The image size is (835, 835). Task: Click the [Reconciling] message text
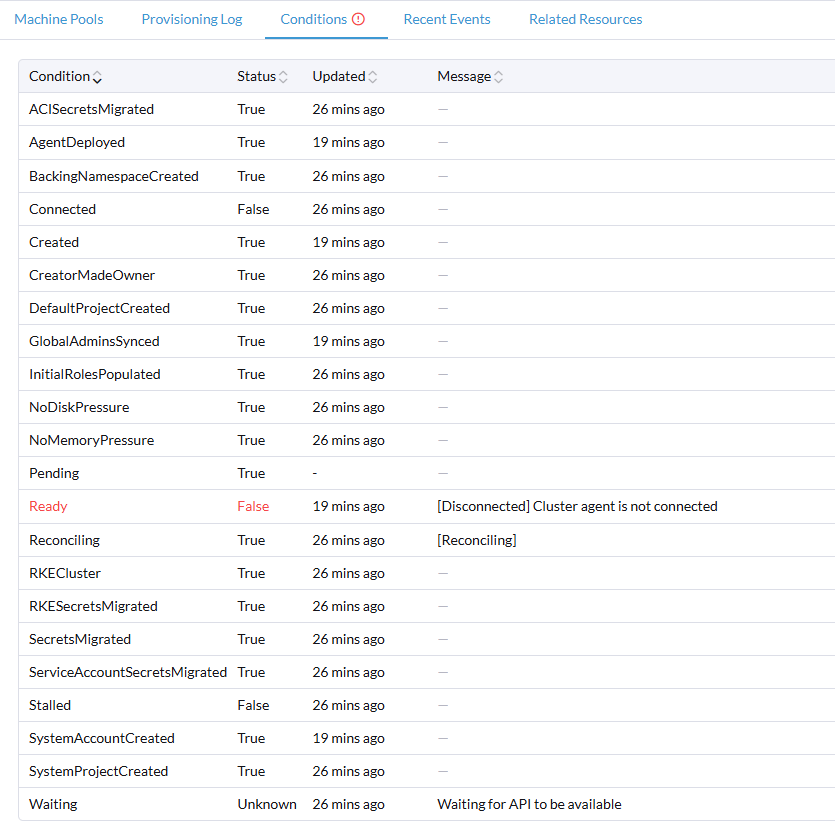click(477, 541)
